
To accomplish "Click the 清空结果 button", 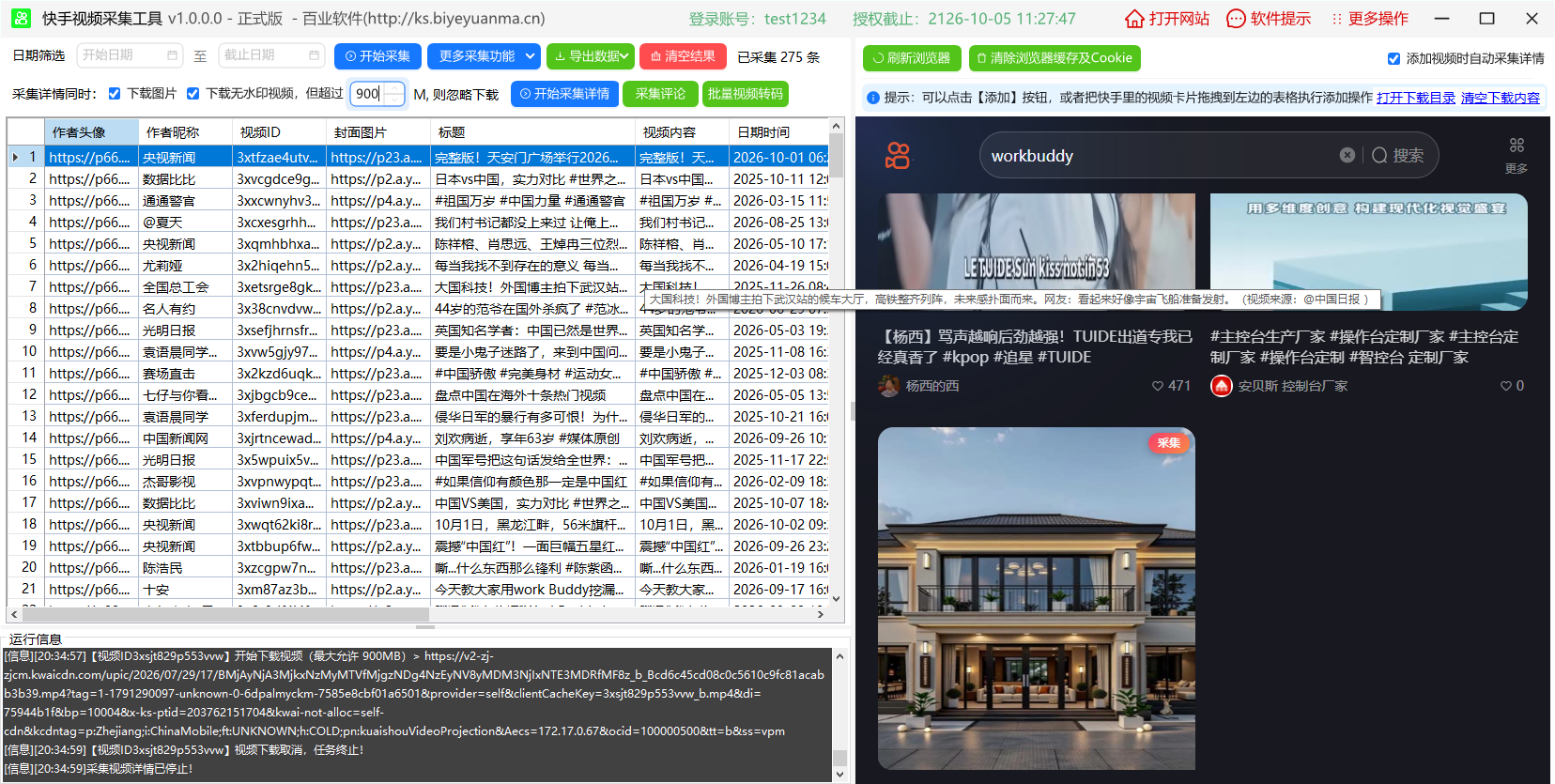I will pos(683,56).
